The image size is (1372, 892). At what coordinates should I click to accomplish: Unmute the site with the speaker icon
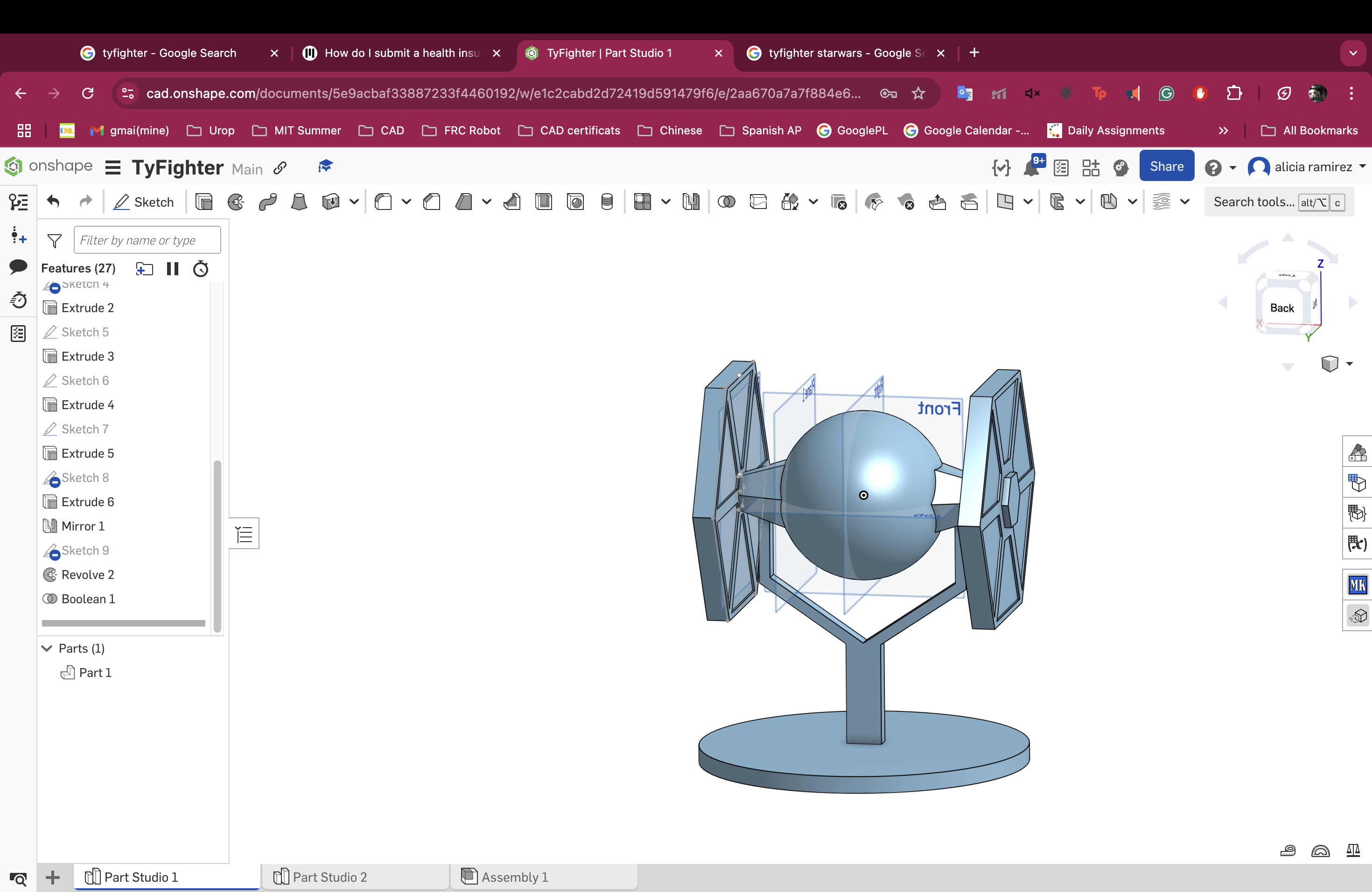(x=1032, y=93)
